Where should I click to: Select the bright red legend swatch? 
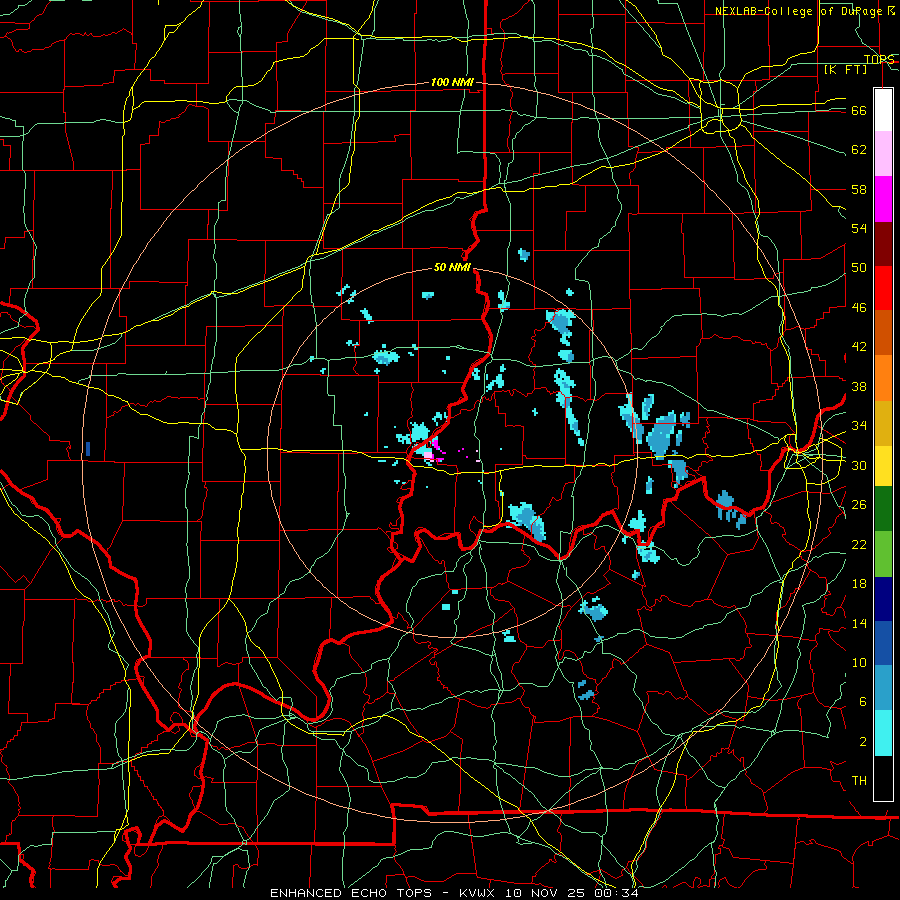click(x=883, y=288)
